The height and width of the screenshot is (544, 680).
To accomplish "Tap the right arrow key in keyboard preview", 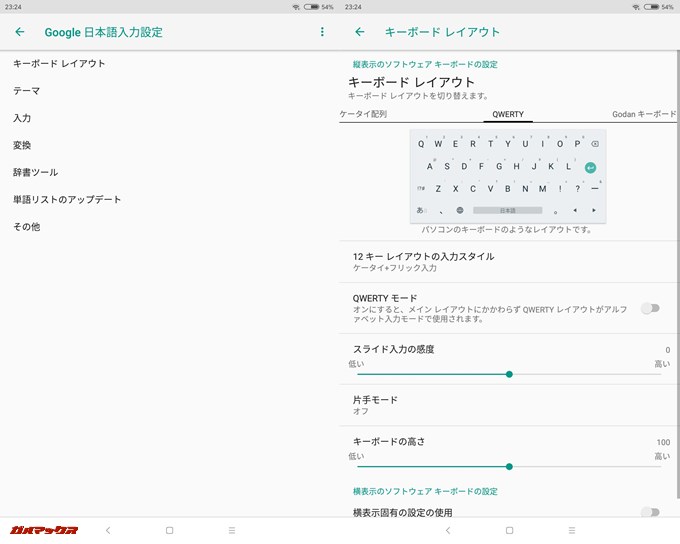I will click(x=594, y=210).
